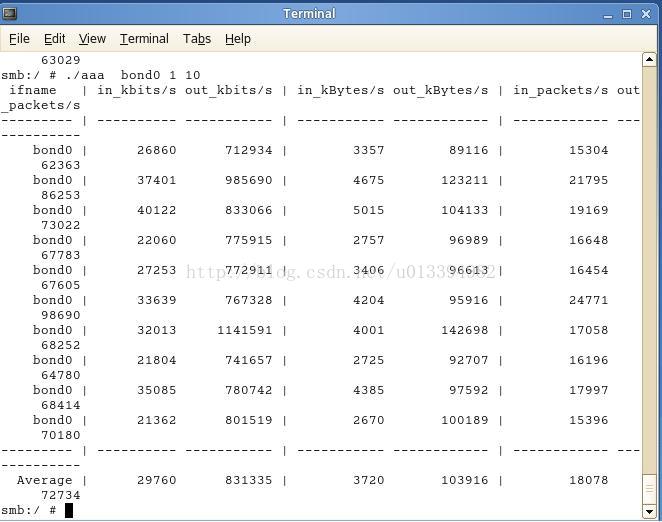Click the scrollbar up arrow
This screenshot has width=662, height=522.
649,60
